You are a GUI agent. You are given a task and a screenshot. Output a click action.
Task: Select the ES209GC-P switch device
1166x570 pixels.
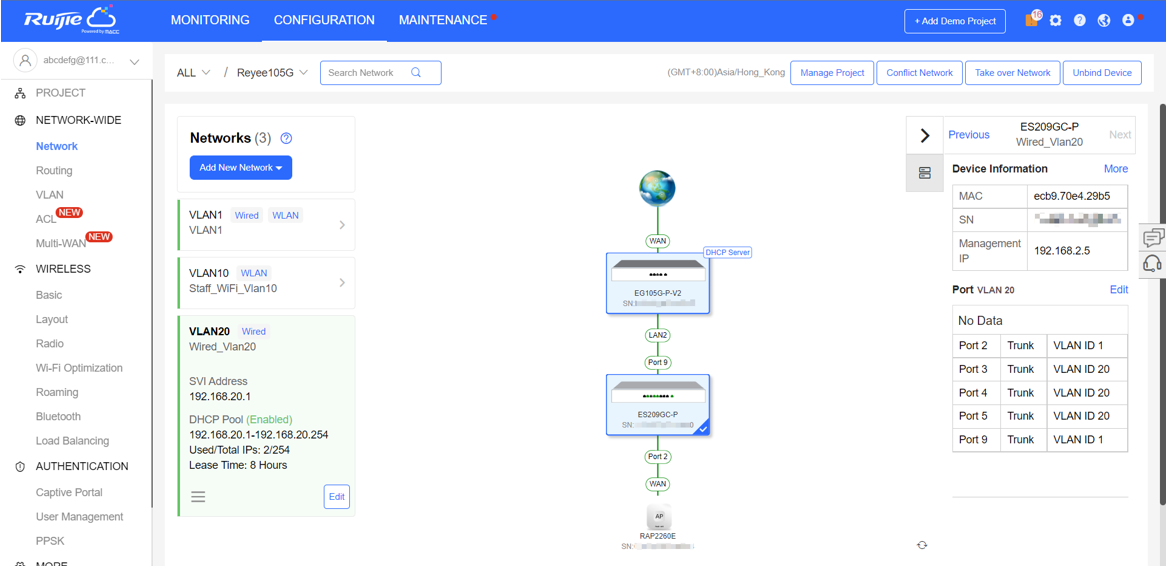click(657, 405)
